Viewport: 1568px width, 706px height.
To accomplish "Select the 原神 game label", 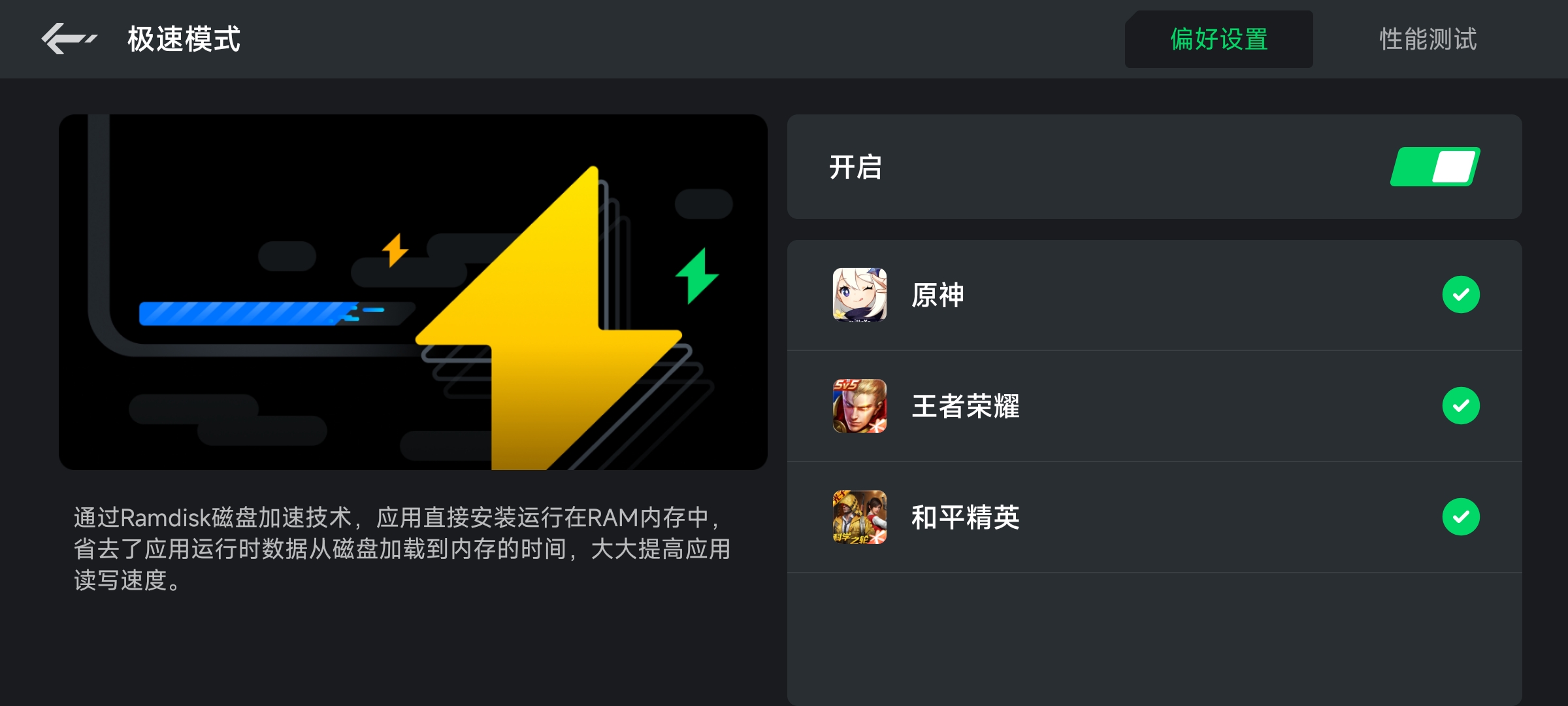I will tap(938, 295).
